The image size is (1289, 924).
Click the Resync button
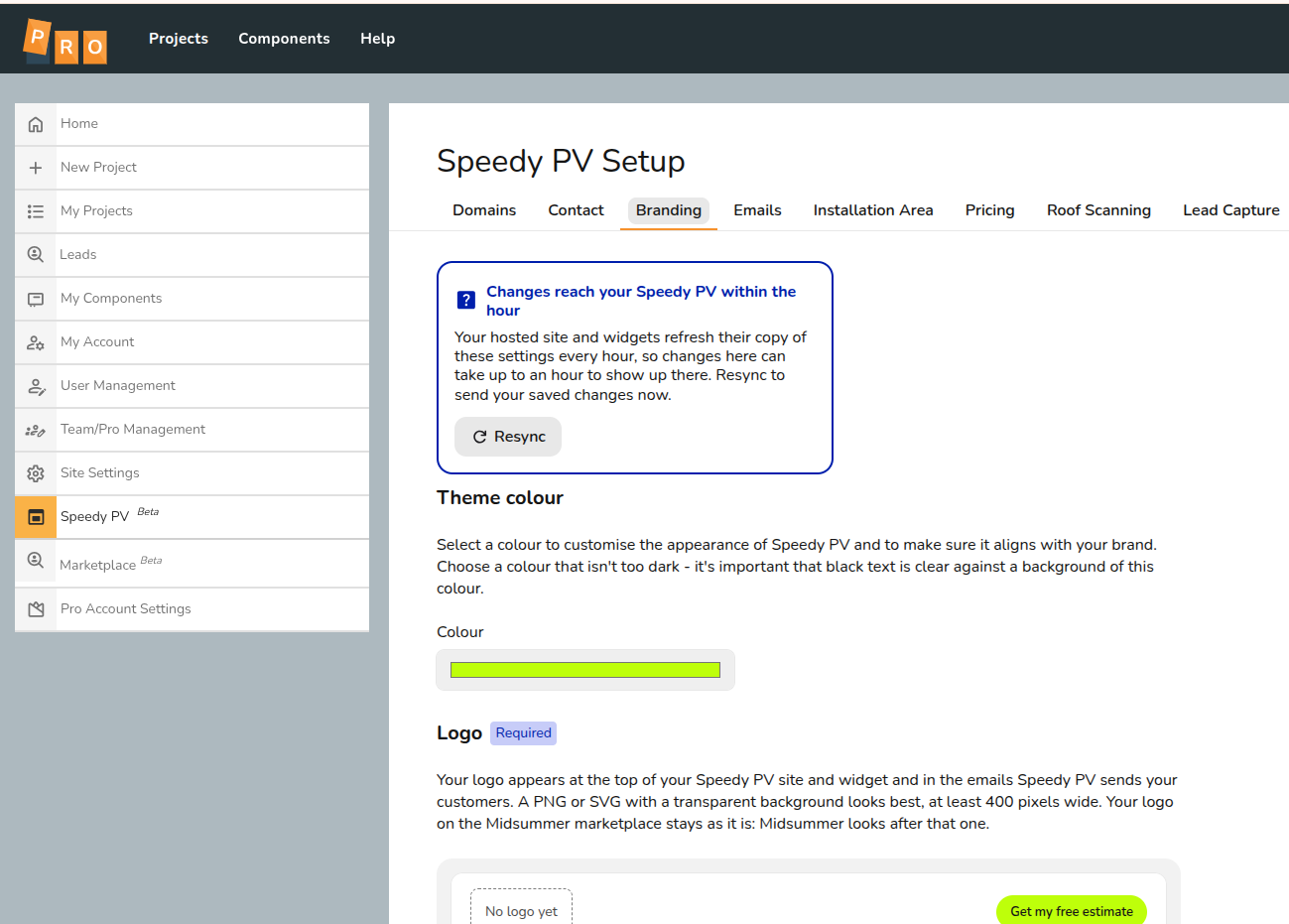point(508,437)
